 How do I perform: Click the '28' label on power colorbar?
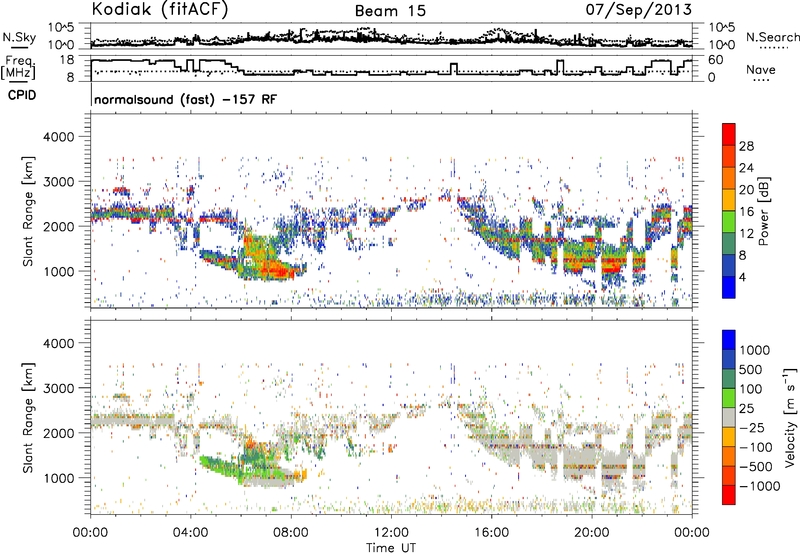click(746, 146)
